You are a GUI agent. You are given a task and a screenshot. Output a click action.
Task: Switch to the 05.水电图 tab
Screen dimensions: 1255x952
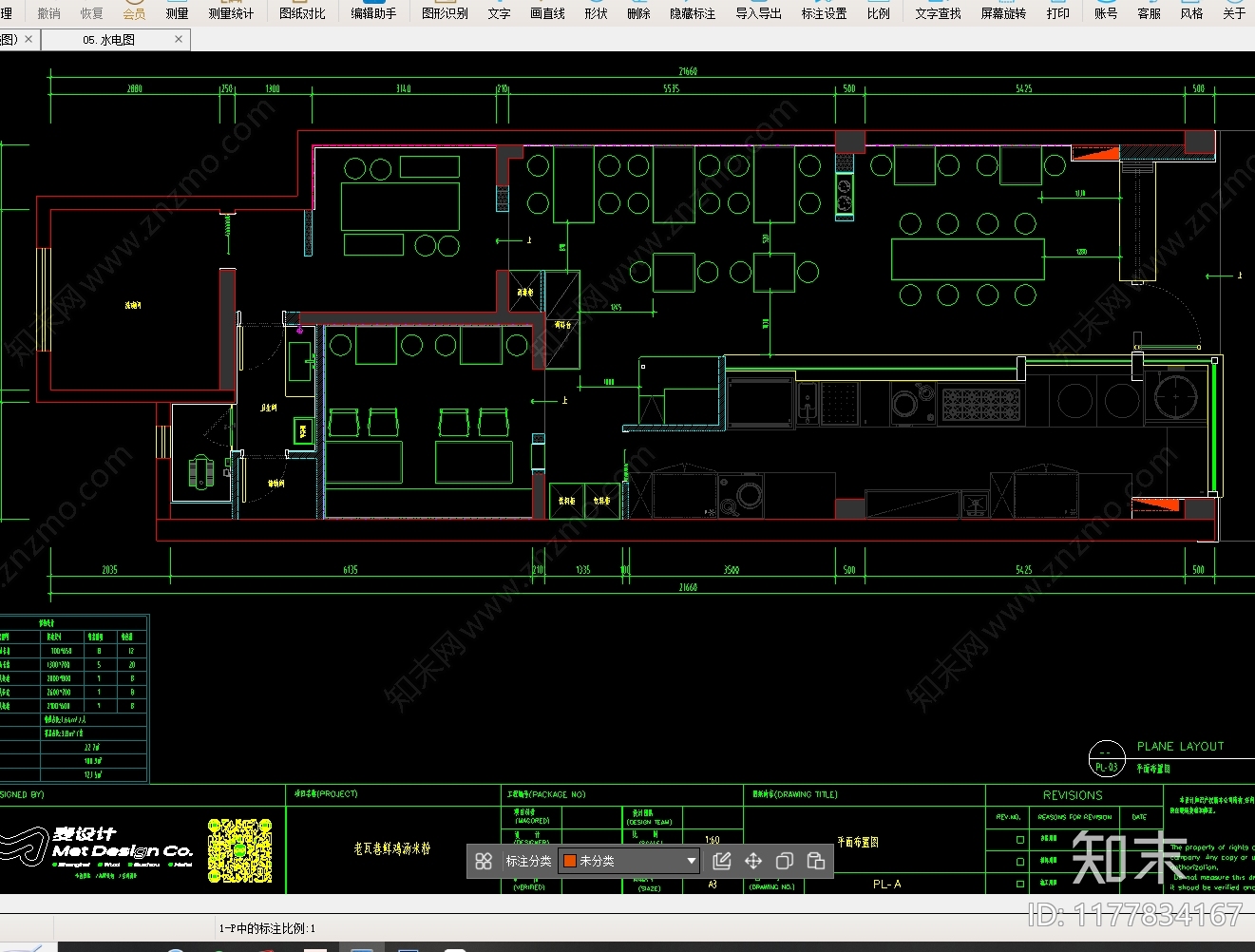(108, 40)
